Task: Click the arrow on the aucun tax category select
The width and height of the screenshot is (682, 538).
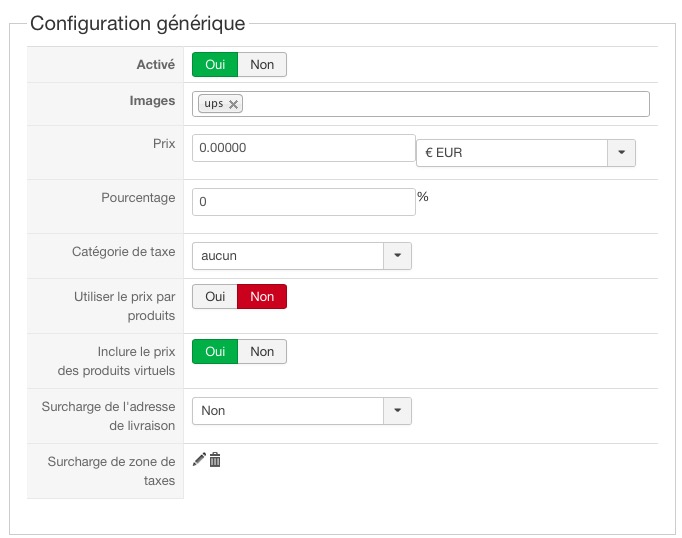Action: [398, 256]
